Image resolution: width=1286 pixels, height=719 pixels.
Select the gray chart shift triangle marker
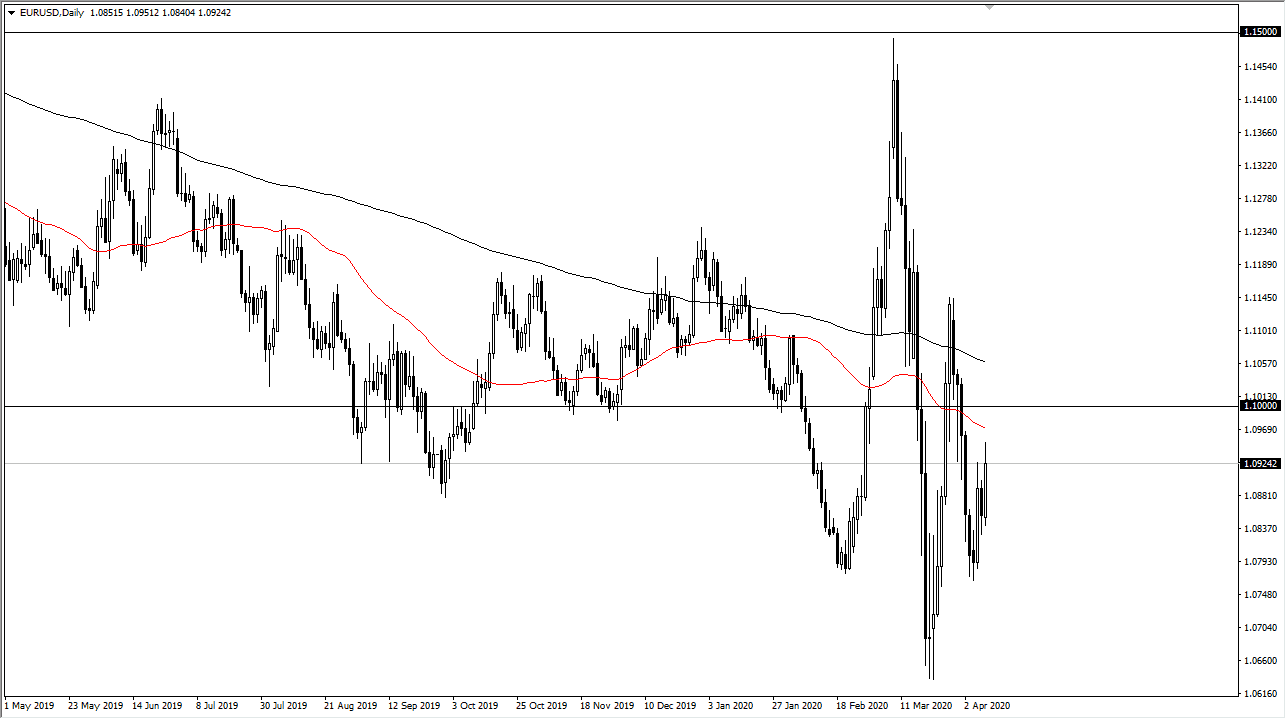(990, 7)
